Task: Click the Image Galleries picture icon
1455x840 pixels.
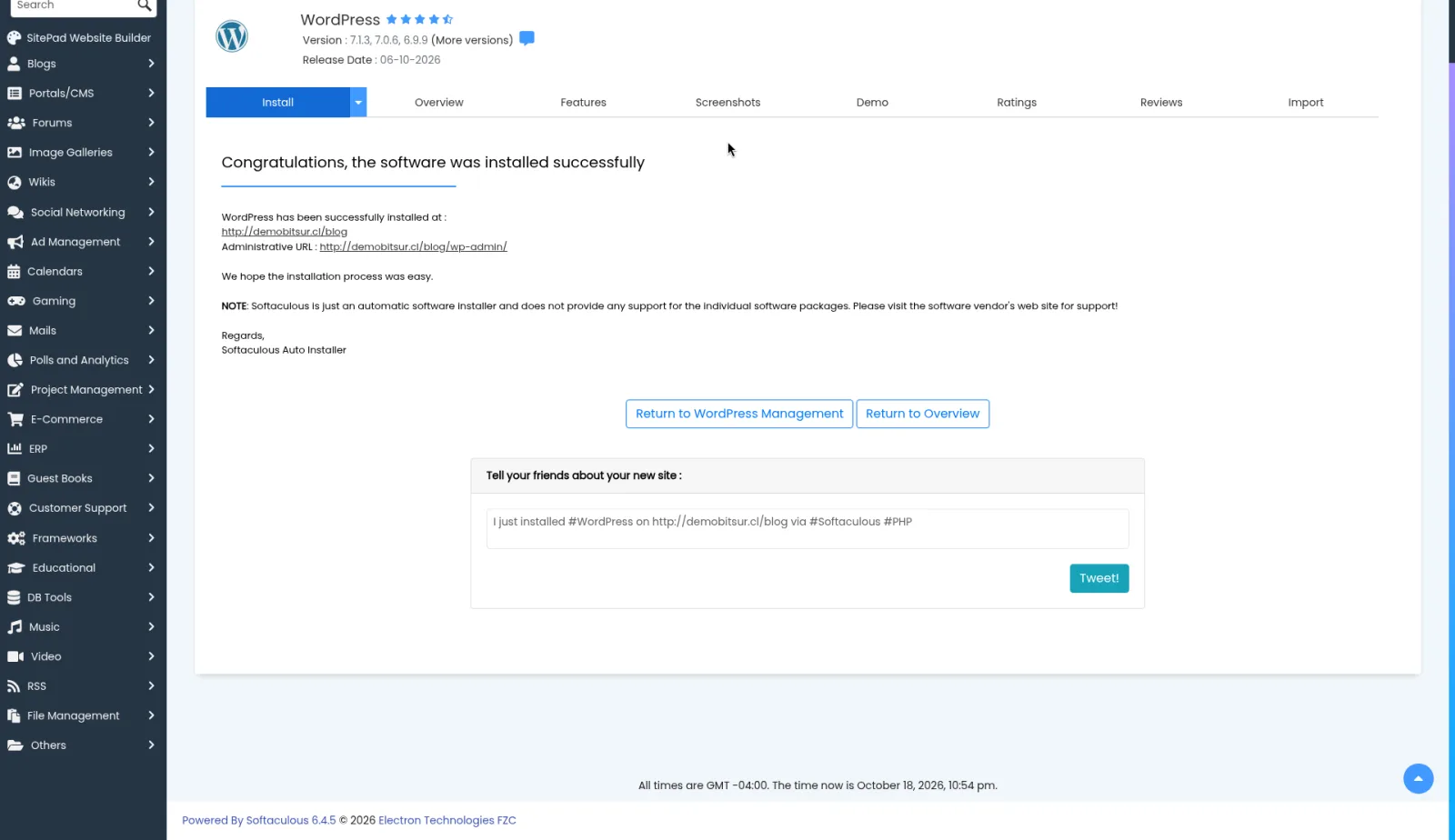Action: [15, 153]
